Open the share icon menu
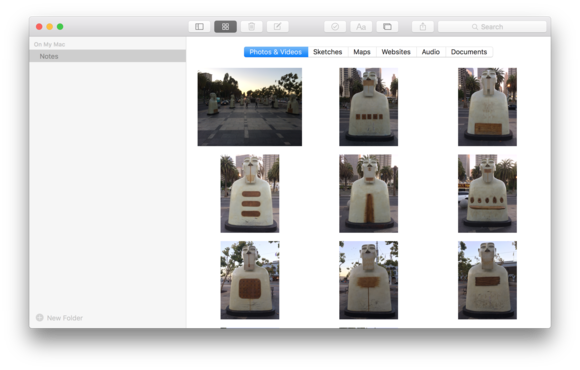580x370 pixels. [423, 27]
